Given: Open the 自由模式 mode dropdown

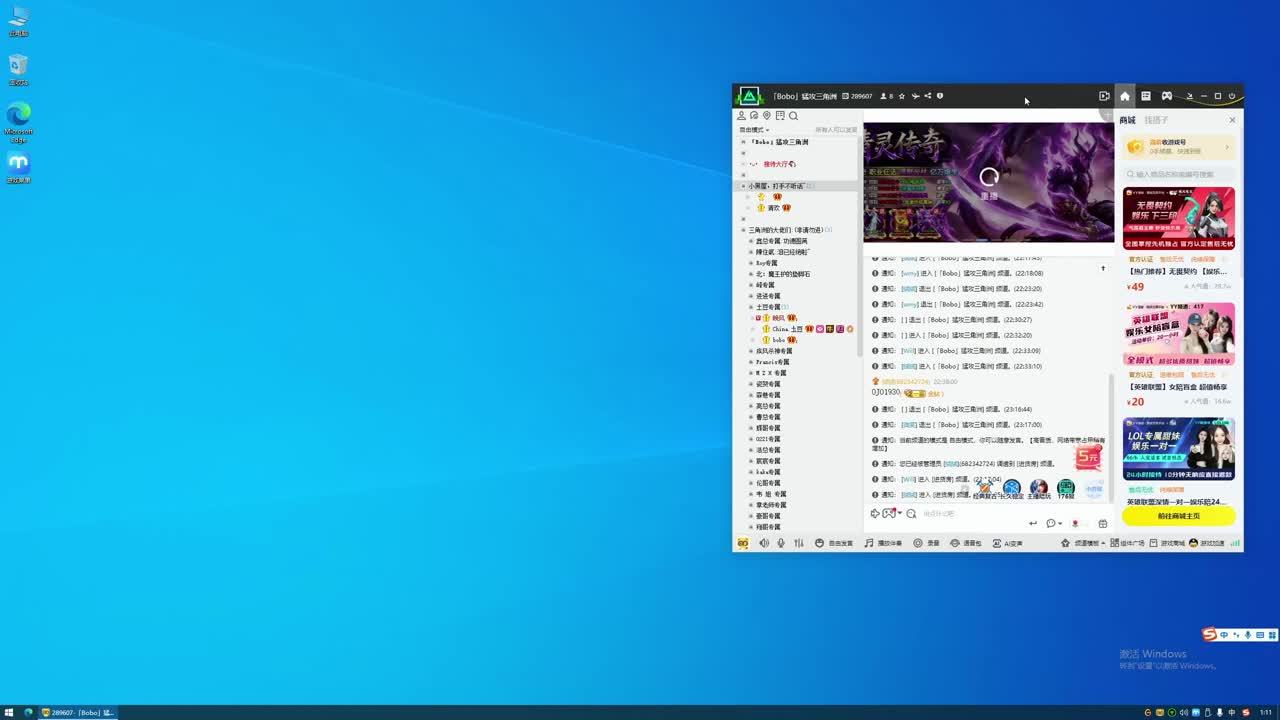Looking at the screenshot, I should tap(754, 130).
